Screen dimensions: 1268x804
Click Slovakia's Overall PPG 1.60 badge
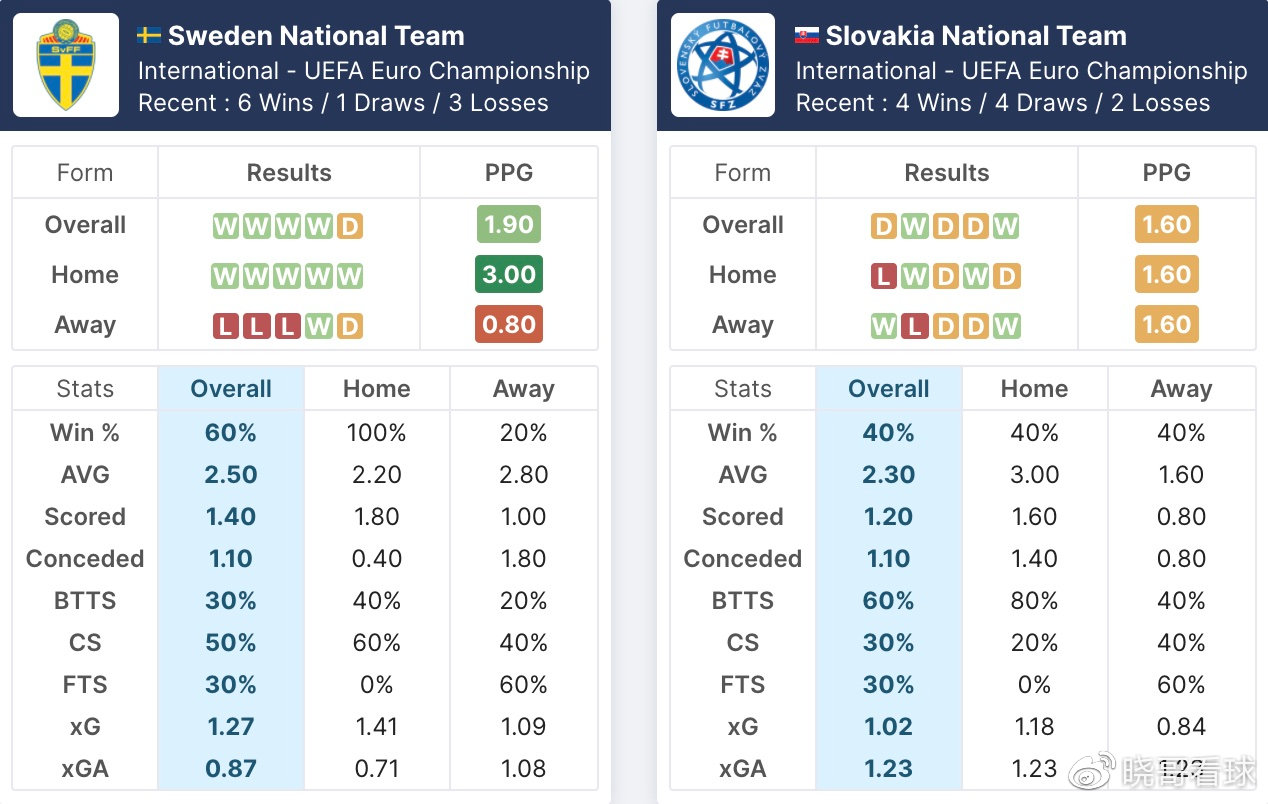pyautogui.click(x=1166, y=225)
